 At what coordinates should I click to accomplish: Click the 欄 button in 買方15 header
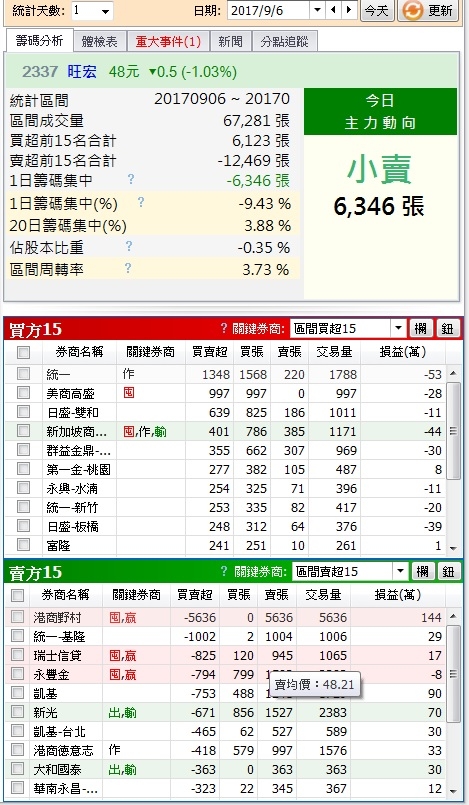click(421, 329)
